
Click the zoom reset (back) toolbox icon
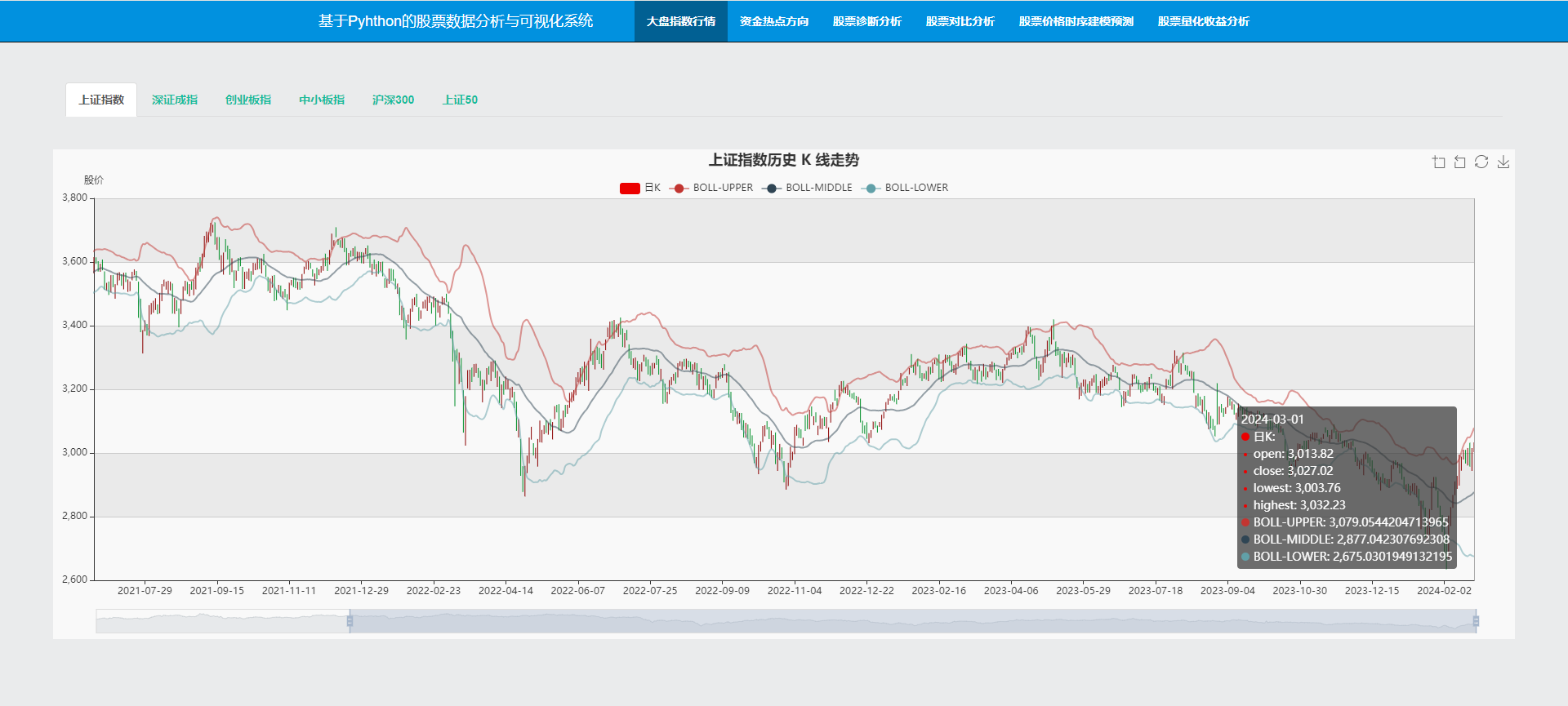pos(1460,162)
